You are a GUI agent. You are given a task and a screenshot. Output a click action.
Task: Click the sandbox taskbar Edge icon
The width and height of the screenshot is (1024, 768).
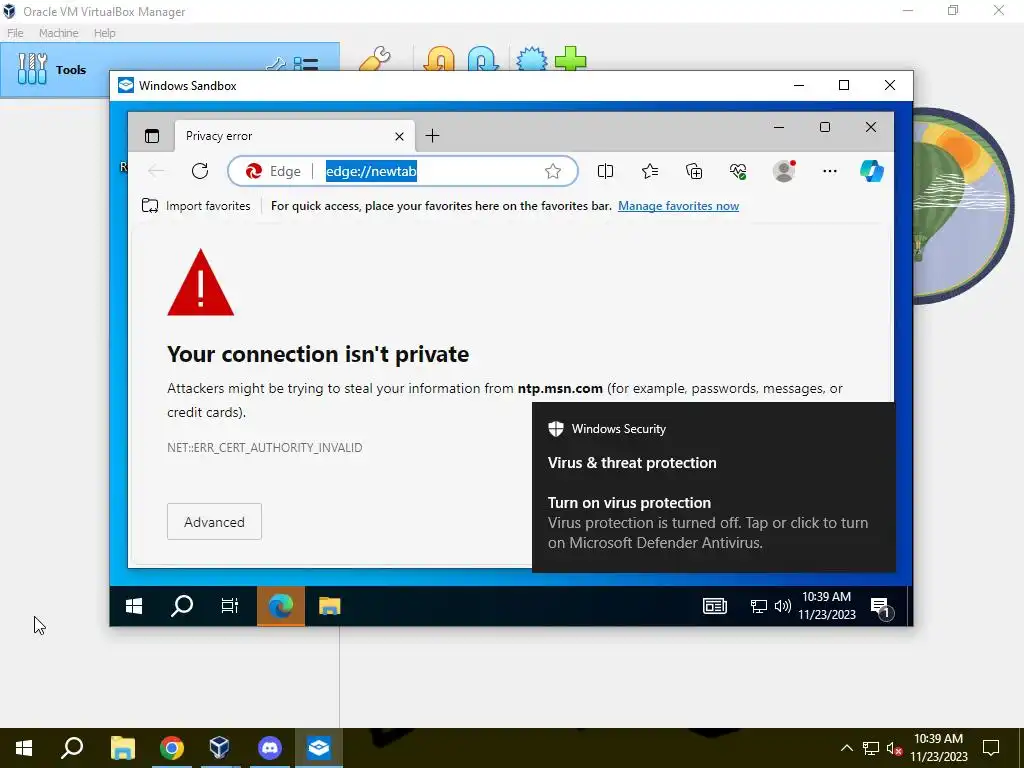click(x=281, y=607)
